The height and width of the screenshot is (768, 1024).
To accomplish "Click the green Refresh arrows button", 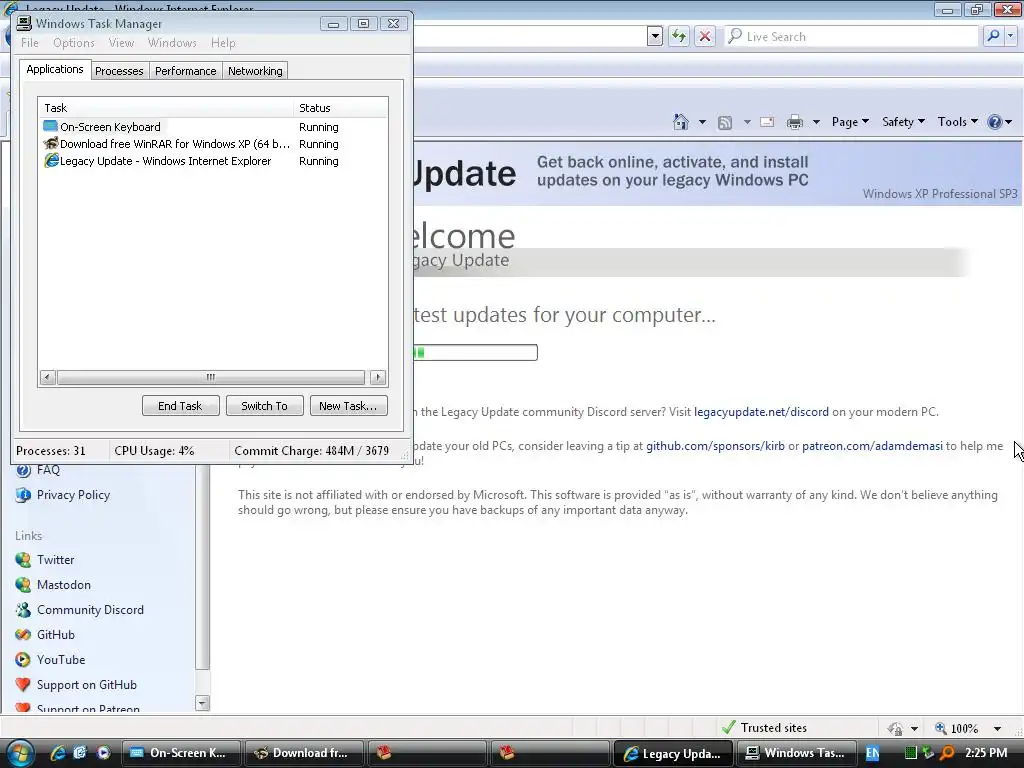I will [x=679, y=37].
